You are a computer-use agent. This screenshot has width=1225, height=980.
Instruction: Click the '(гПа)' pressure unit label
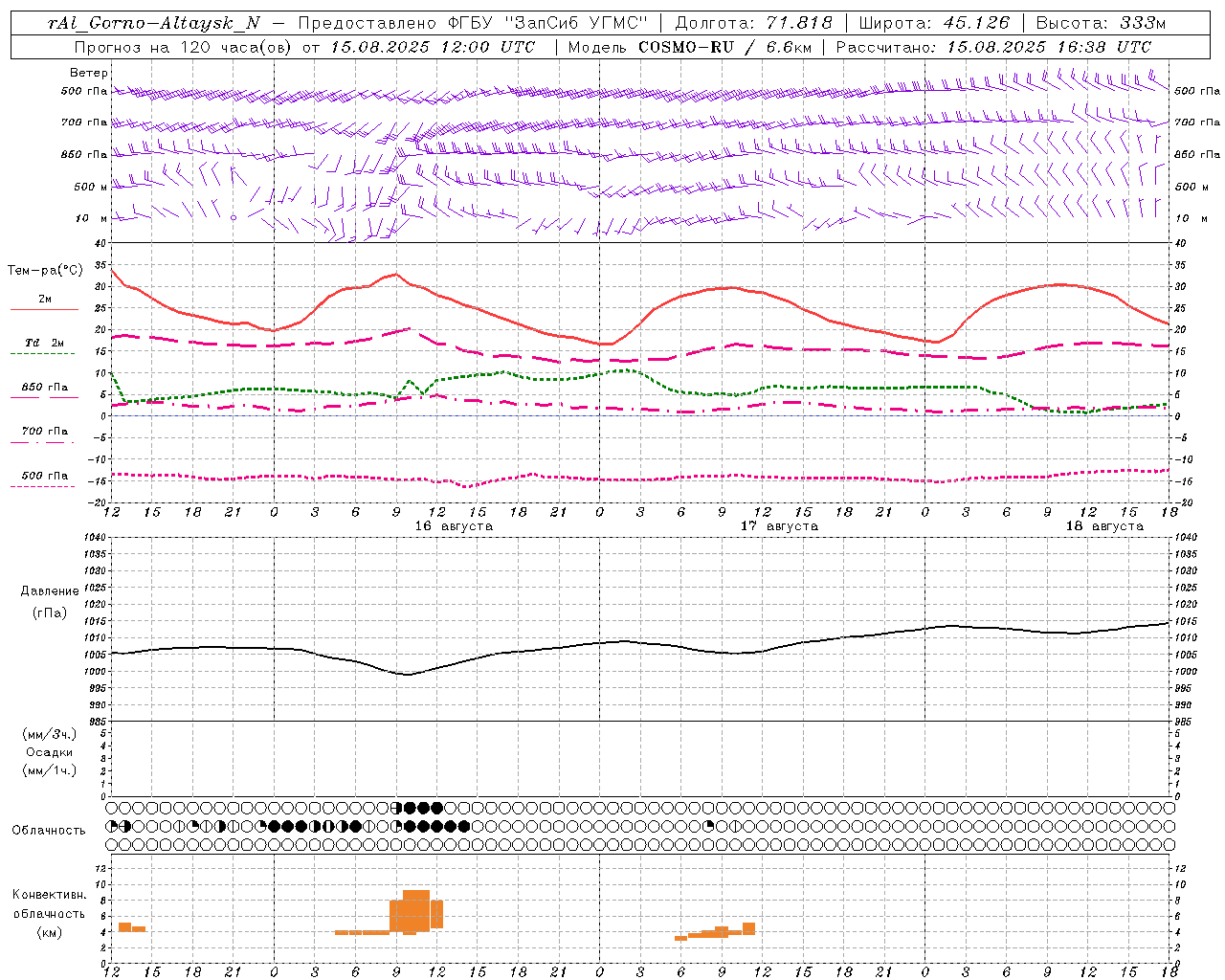(x=50, y=612)
